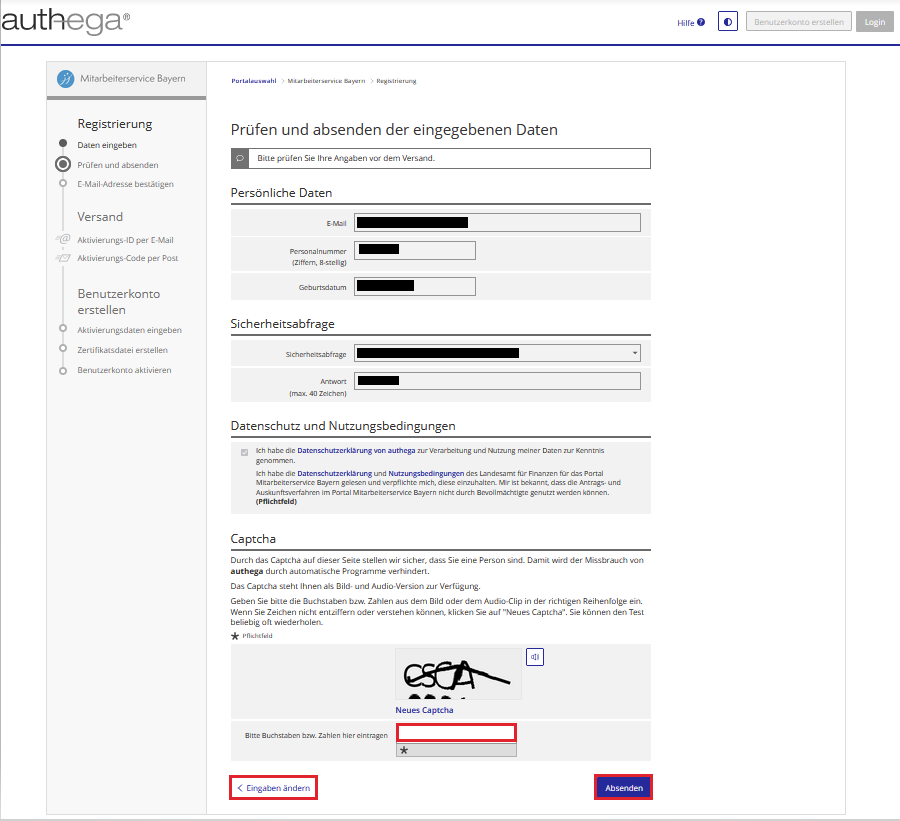
Task: Open Hilfe via the question mark
Action: click(700, 22)
